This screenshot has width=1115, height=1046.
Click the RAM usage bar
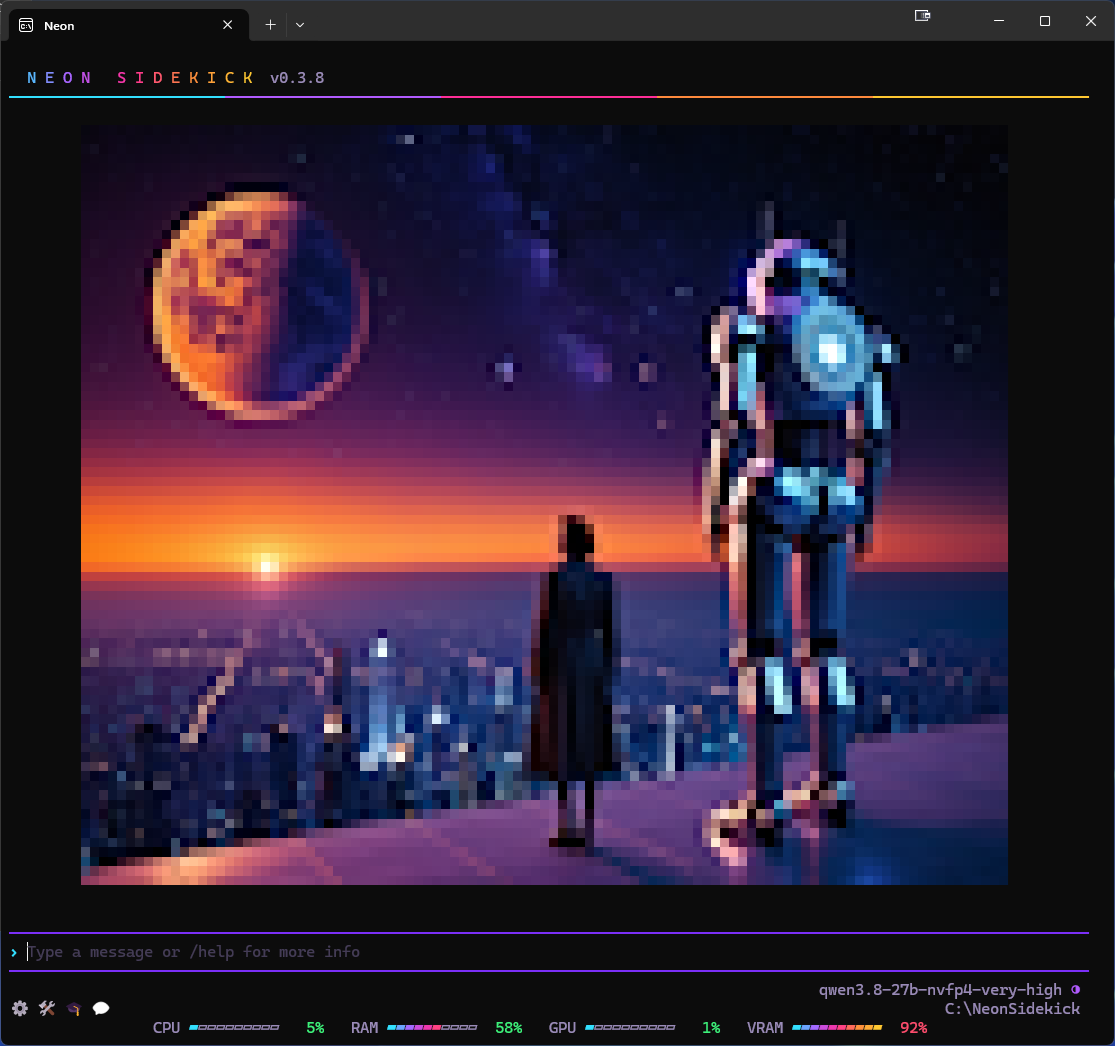pos(432,1028)
